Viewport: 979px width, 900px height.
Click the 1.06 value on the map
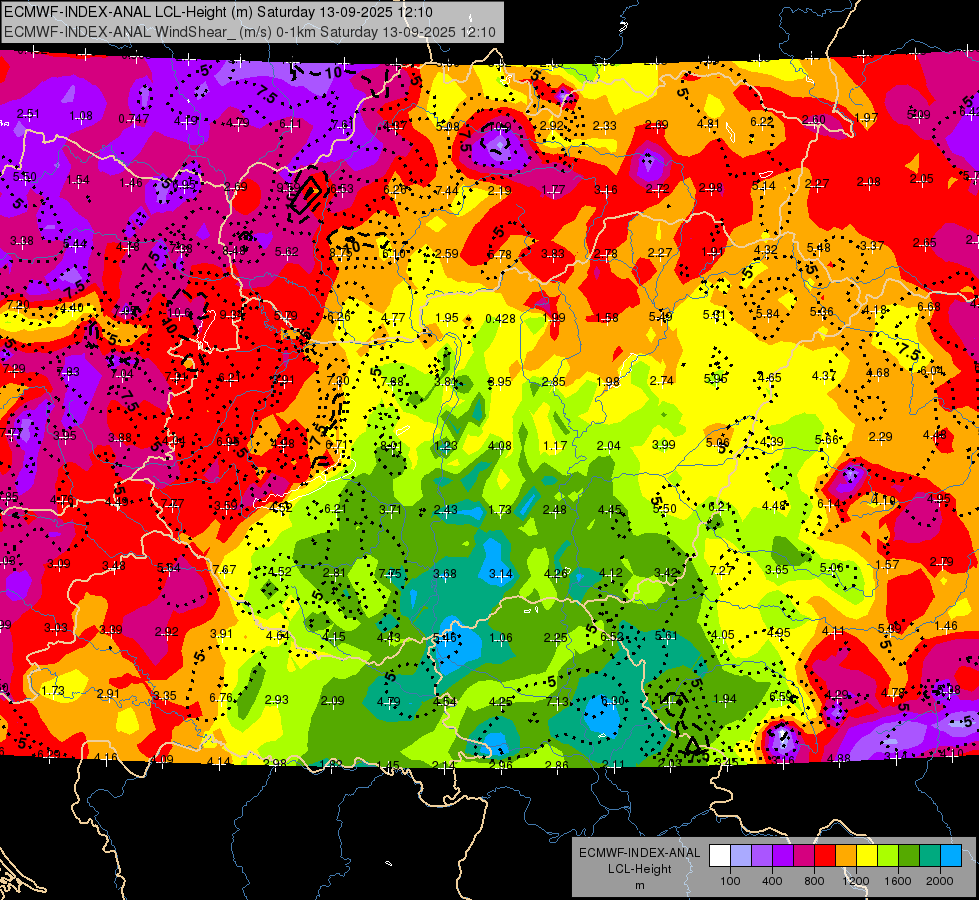pos(501,638)
